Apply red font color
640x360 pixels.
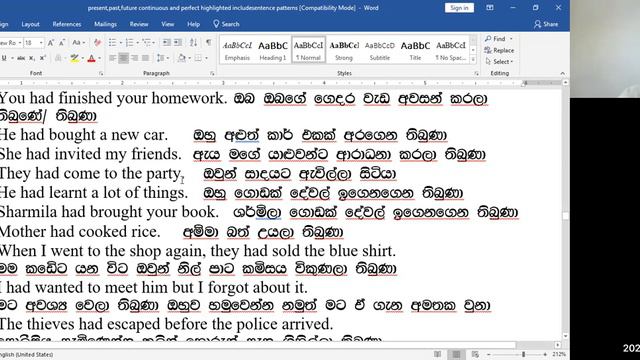click(91, 58)
